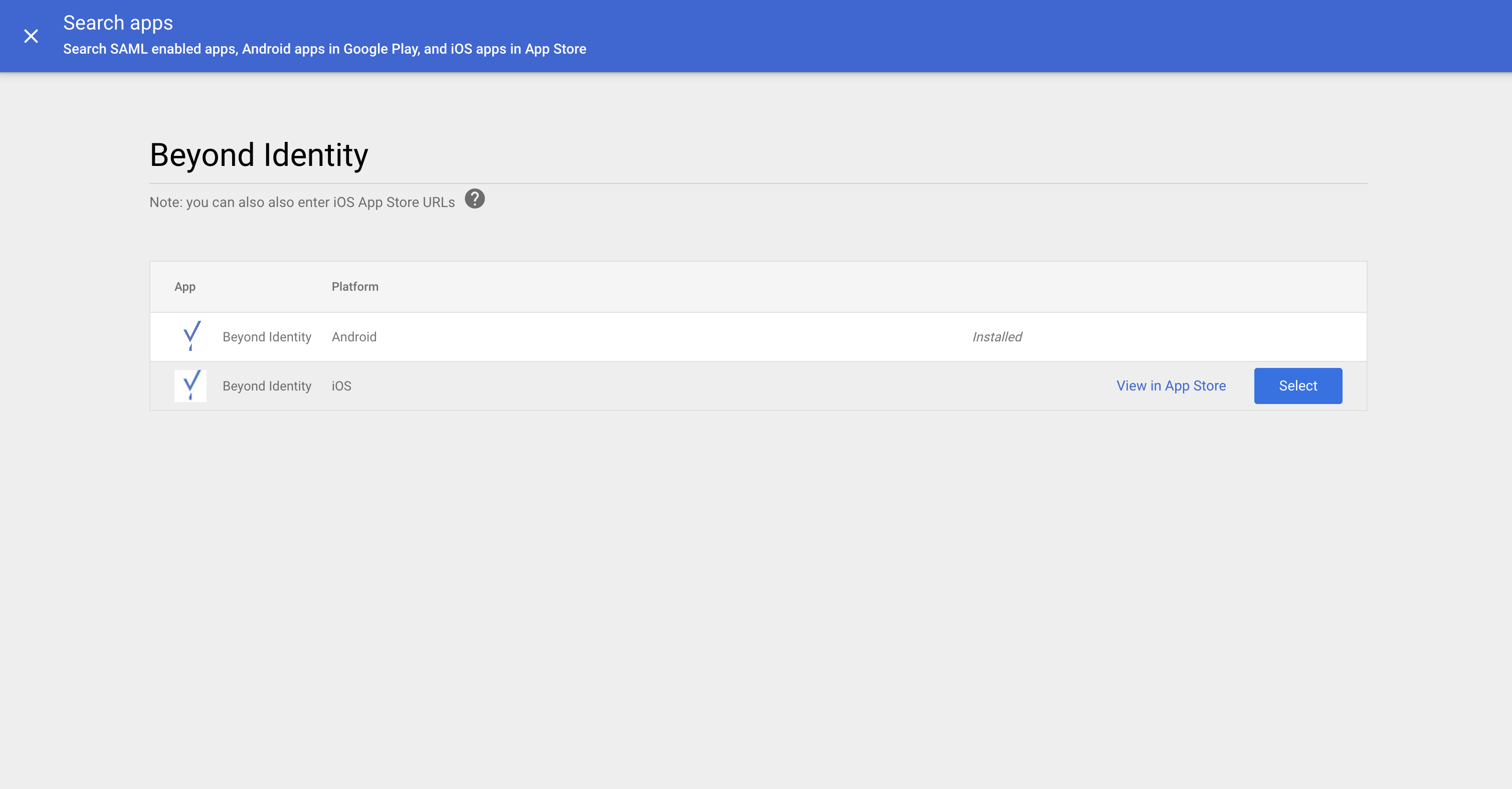Click the App column header

pyautogui.click(x=185, y=287)
